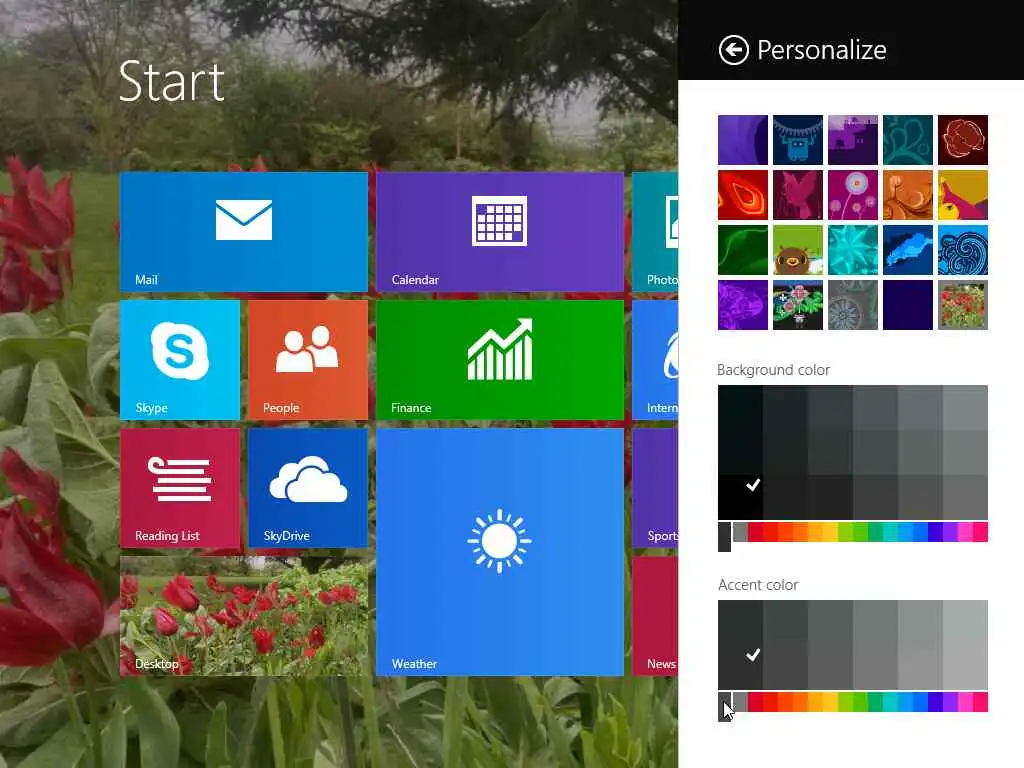The image size is (1024, 768).
Task: Choose yellow in the Accent color hue strip
Action: tap(829, 702)
